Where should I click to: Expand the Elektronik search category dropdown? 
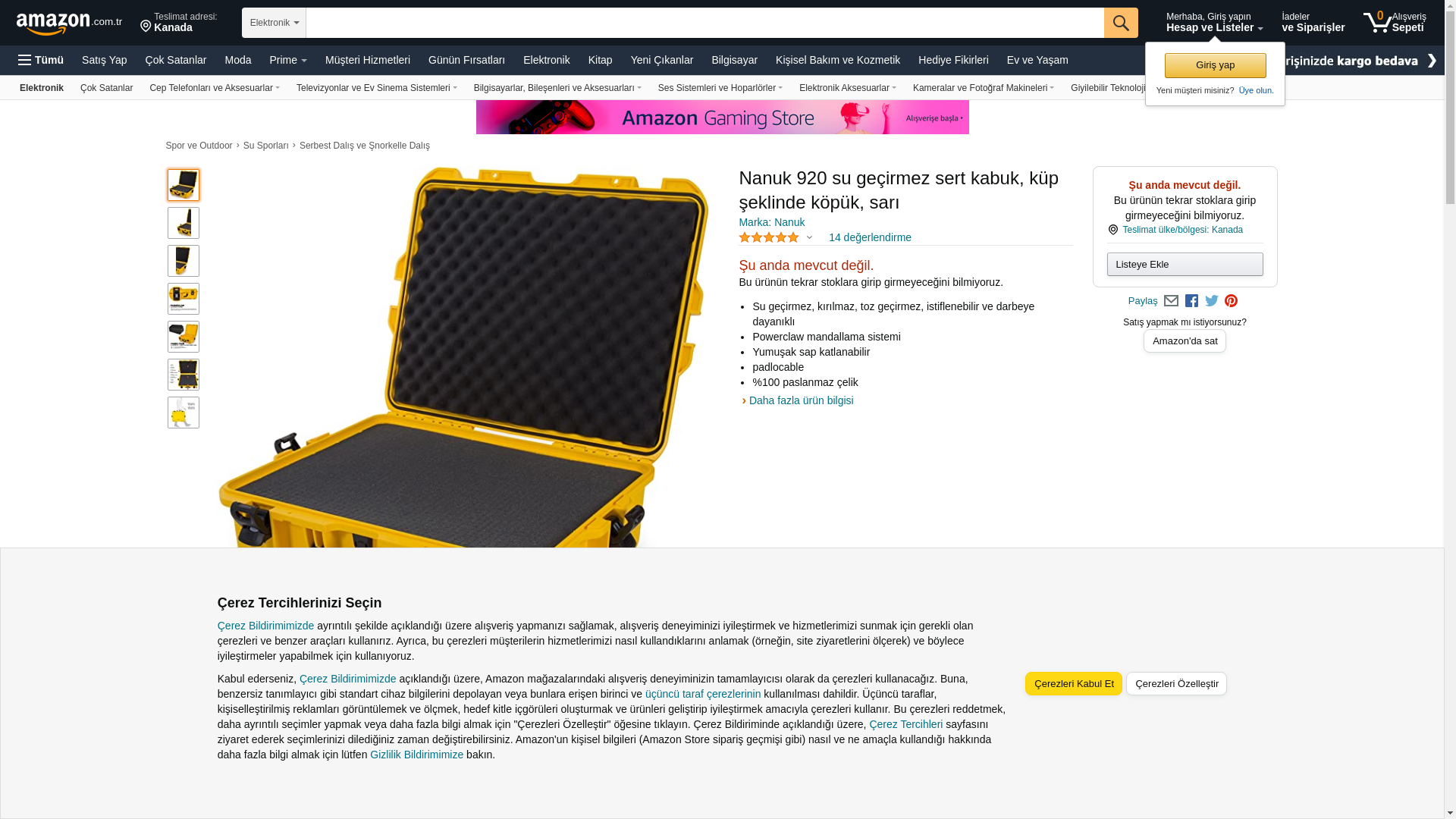click(x=274, y=23)
